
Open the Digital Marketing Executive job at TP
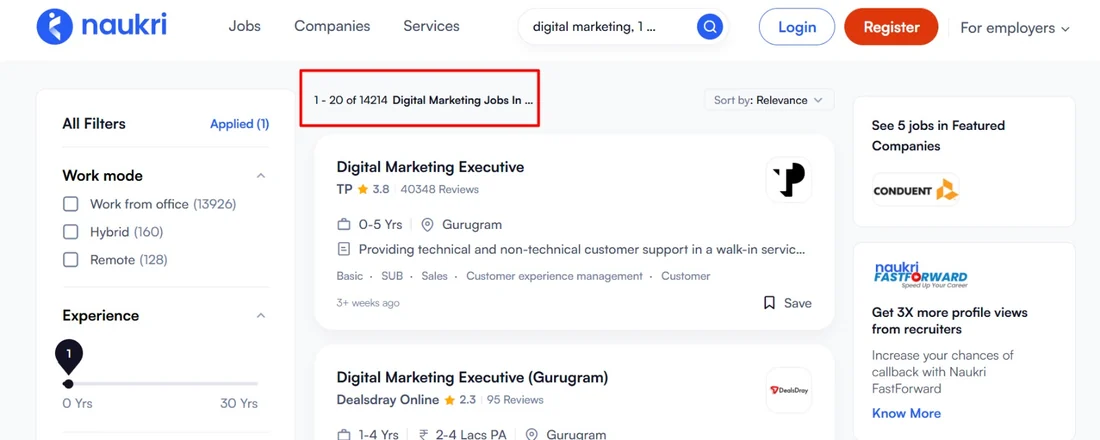coord(430,167)
